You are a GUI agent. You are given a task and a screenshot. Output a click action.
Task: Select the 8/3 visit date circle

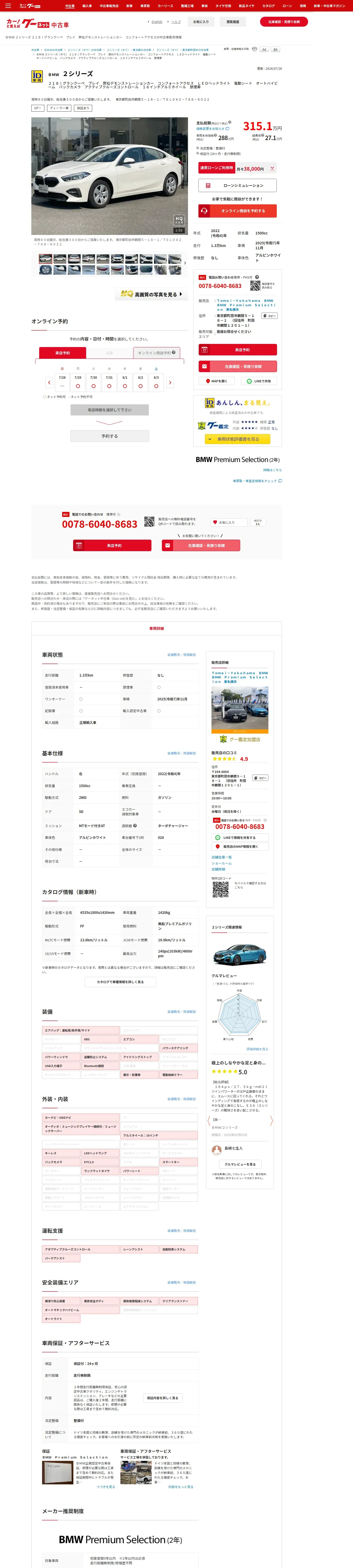pyautogui.click(x=156, y=386)
